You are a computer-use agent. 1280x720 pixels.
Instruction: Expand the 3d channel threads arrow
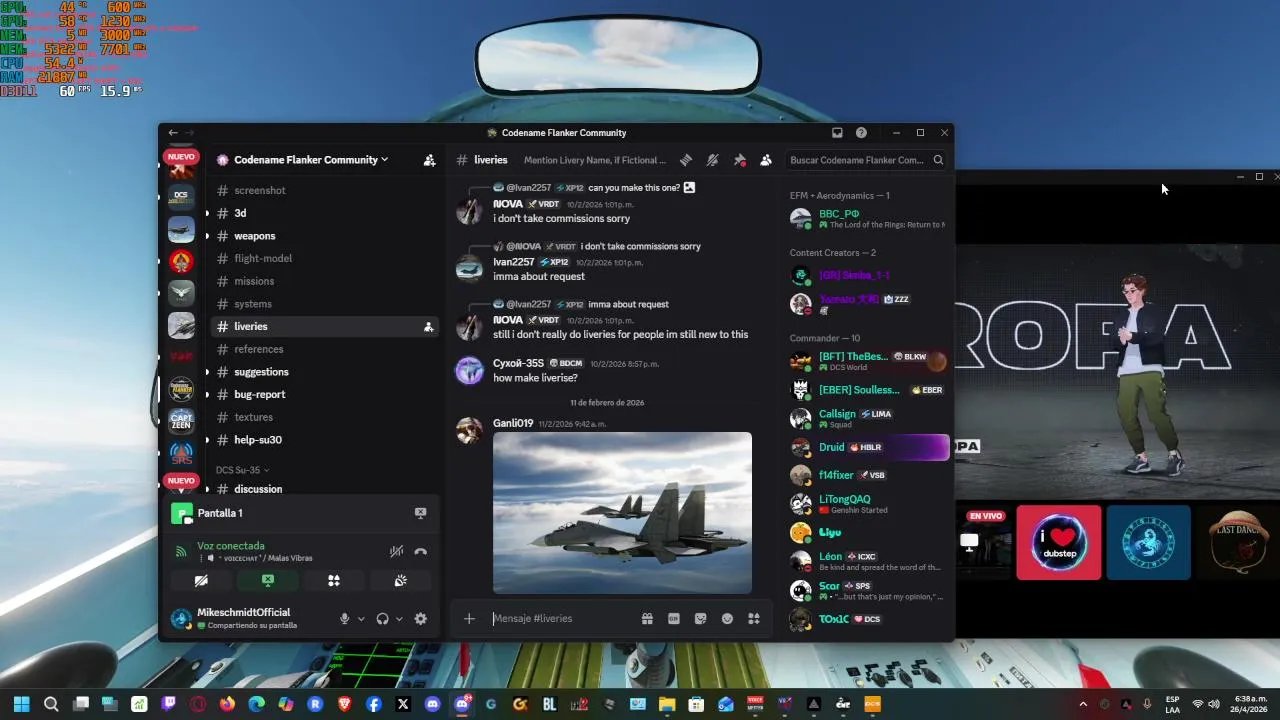pos(207,213)
